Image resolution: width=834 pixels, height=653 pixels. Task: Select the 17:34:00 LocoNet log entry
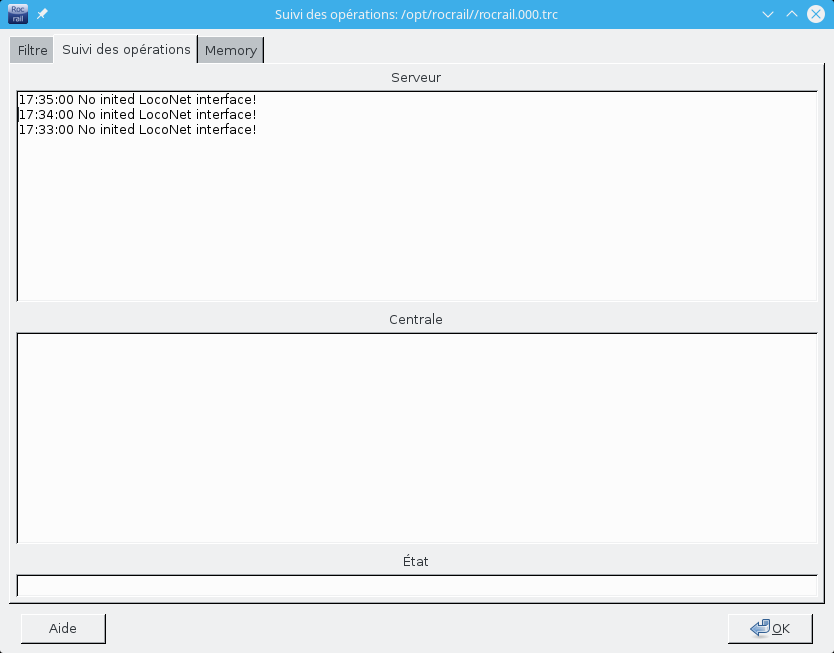click(x=137, y=115)
